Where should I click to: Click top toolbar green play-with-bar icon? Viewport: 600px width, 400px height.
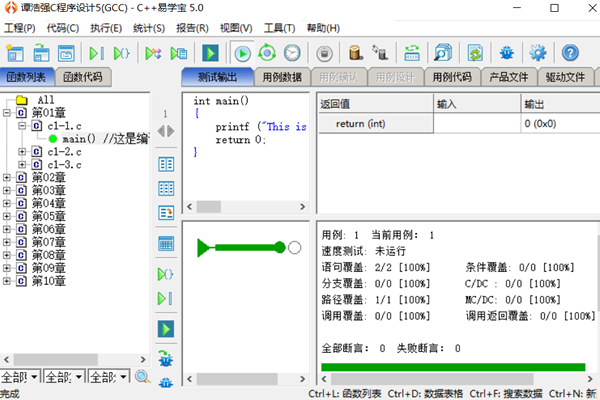click(x=96, y=53)
